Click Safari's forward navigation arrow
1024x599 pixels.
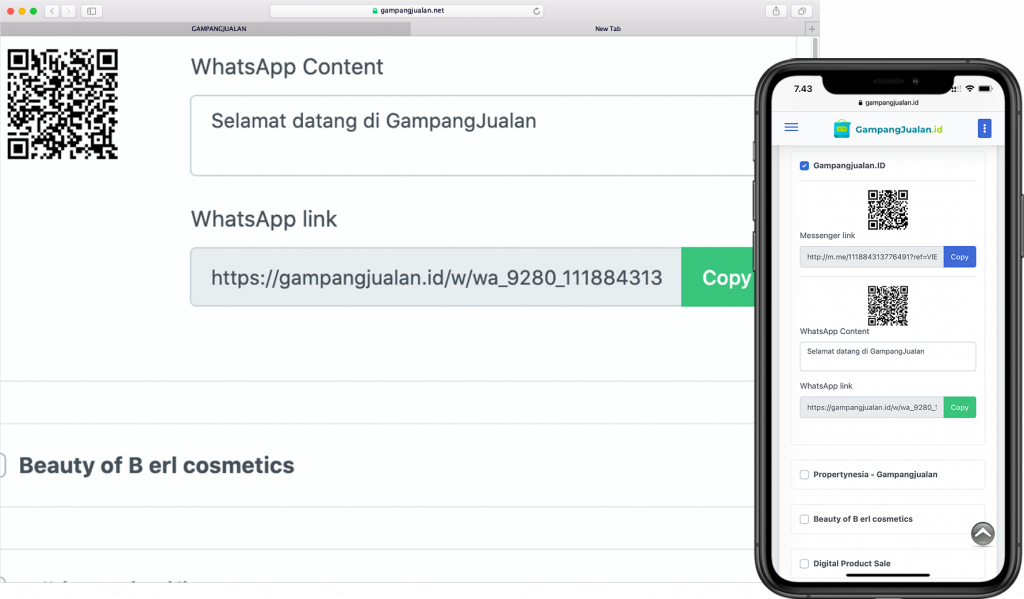[x=68, y=11]
